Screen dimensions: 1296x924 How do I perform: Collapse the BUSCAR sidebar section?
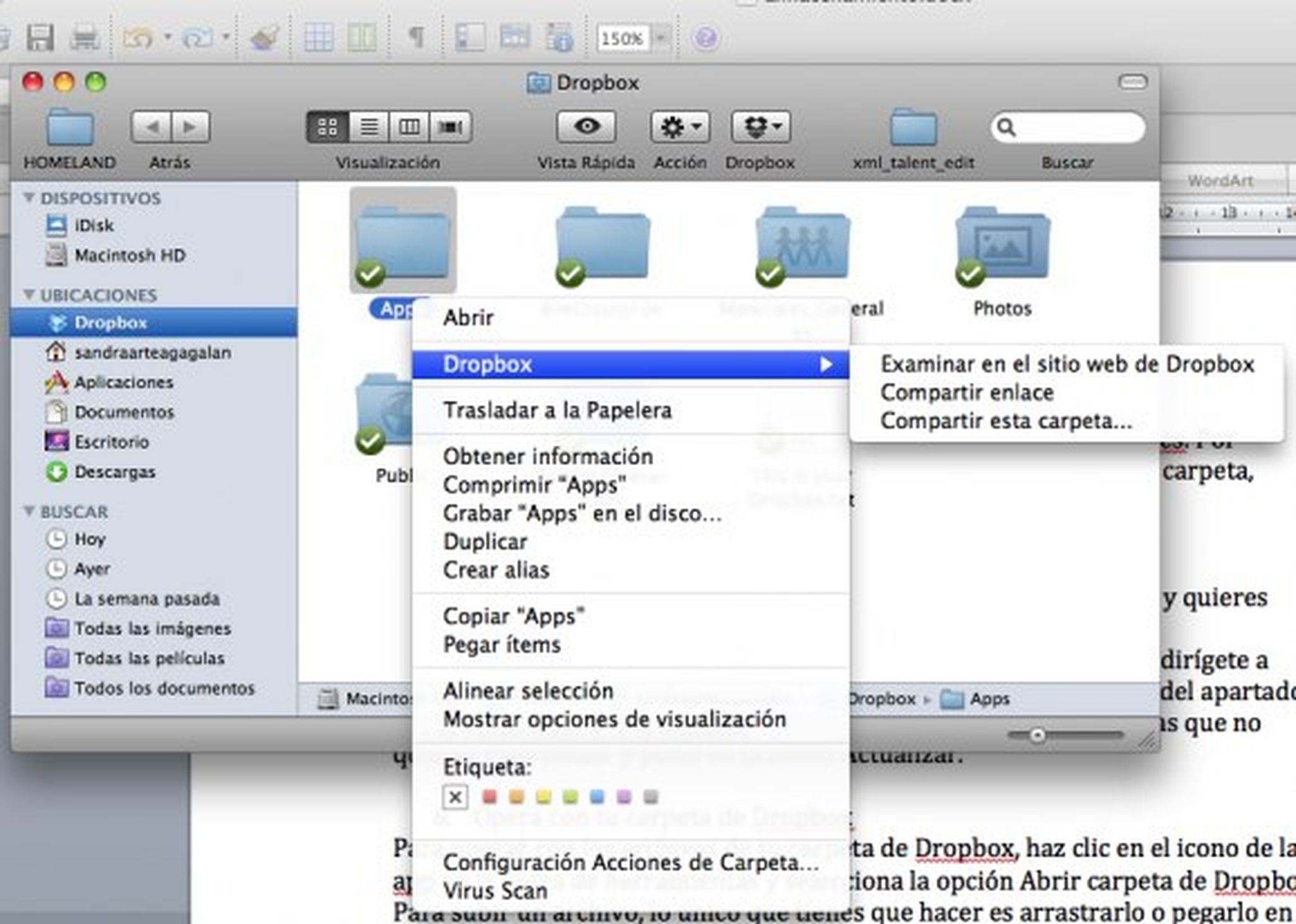click(28, 511)
